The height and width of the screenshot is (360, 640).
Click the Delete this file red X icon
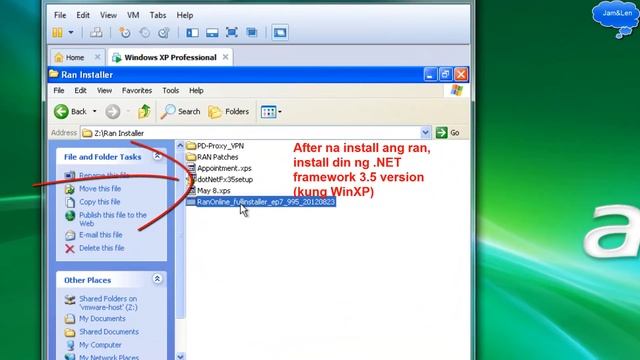coord(70,248)
